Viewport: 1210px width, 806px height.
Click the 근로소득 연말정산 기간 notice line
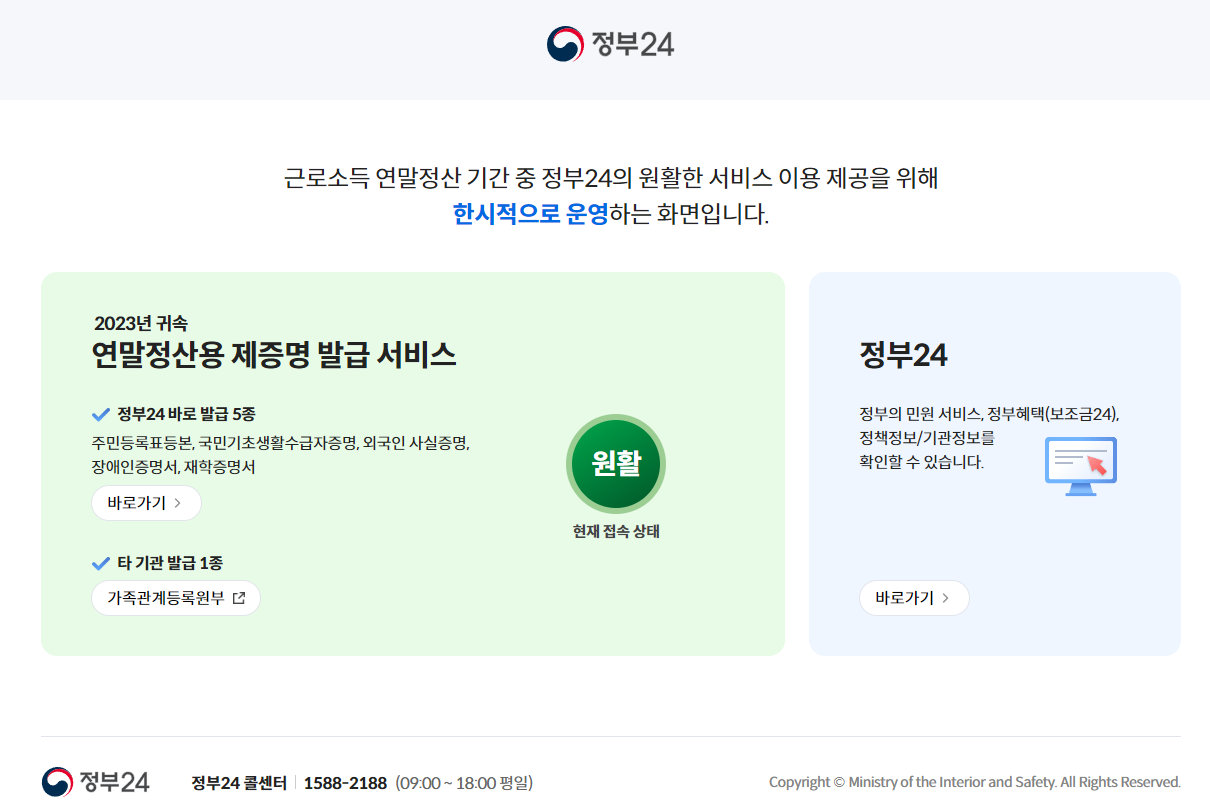pos(611,179)
